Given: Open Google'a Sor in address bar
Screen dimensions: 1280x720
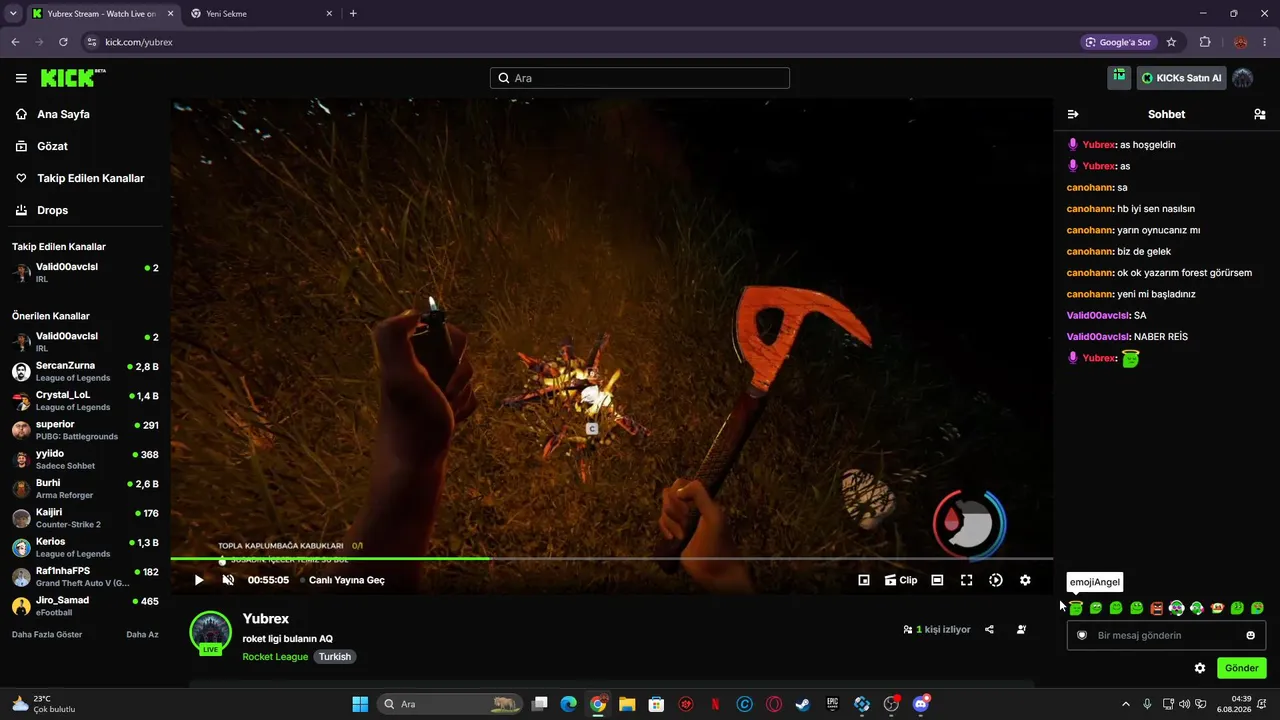Looking at the screenshot, I should coord(1118,42).
